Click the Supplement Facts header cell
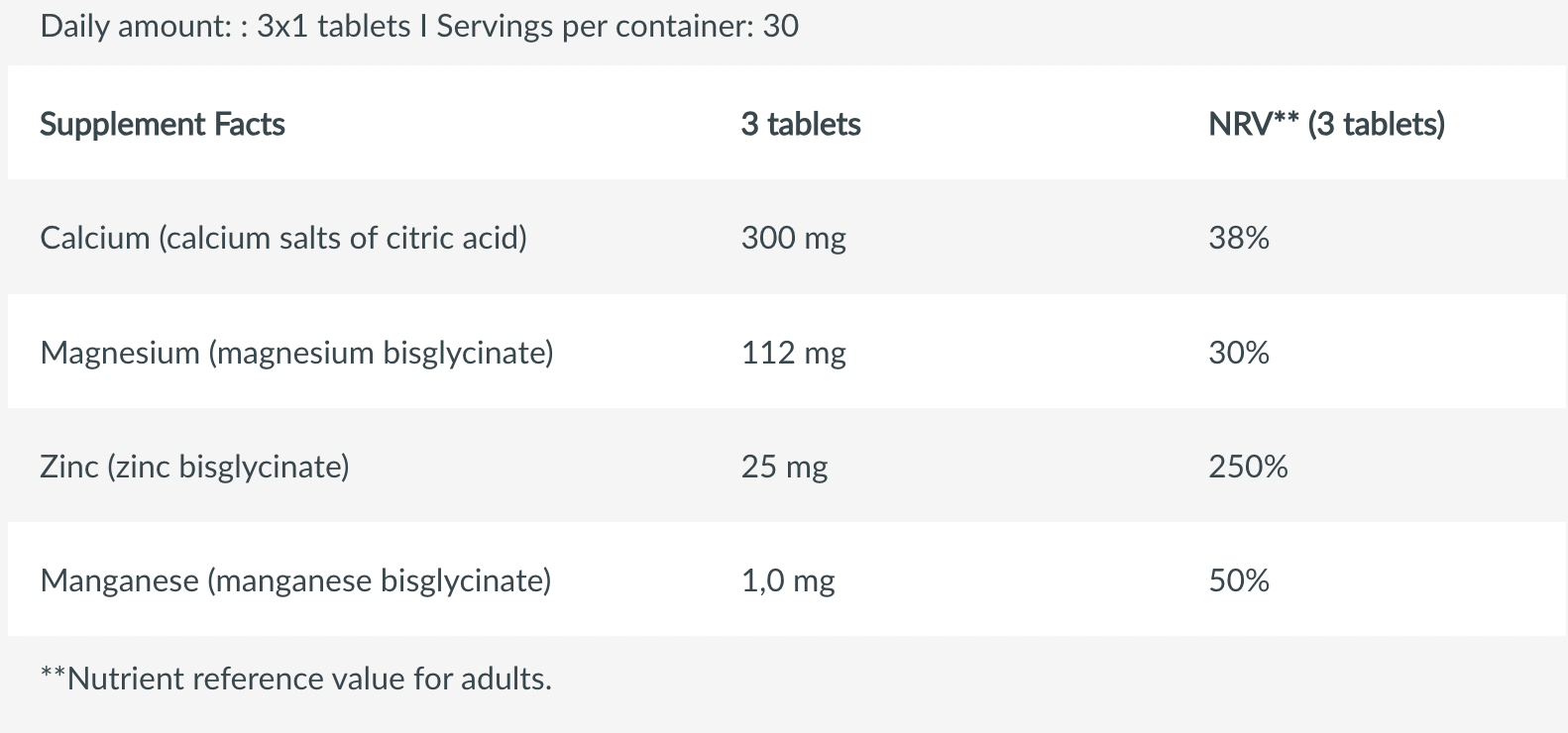Viewport: 1568px width, 733px height. point(163,124)
